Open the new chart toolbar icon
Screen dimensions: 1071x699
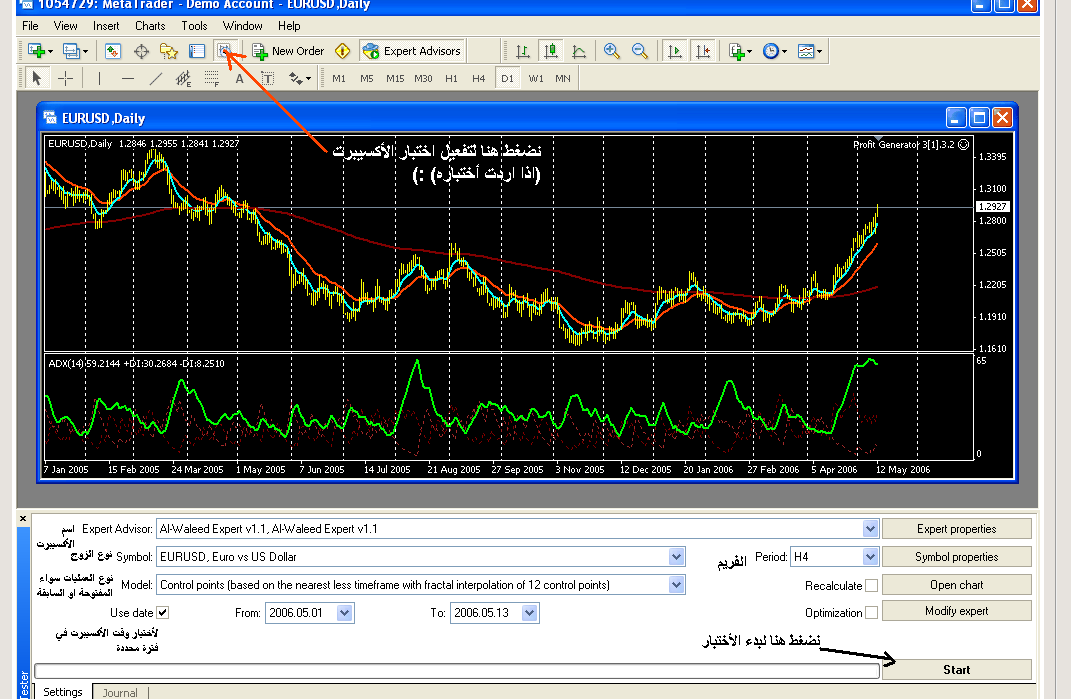(x=36, y=51)
